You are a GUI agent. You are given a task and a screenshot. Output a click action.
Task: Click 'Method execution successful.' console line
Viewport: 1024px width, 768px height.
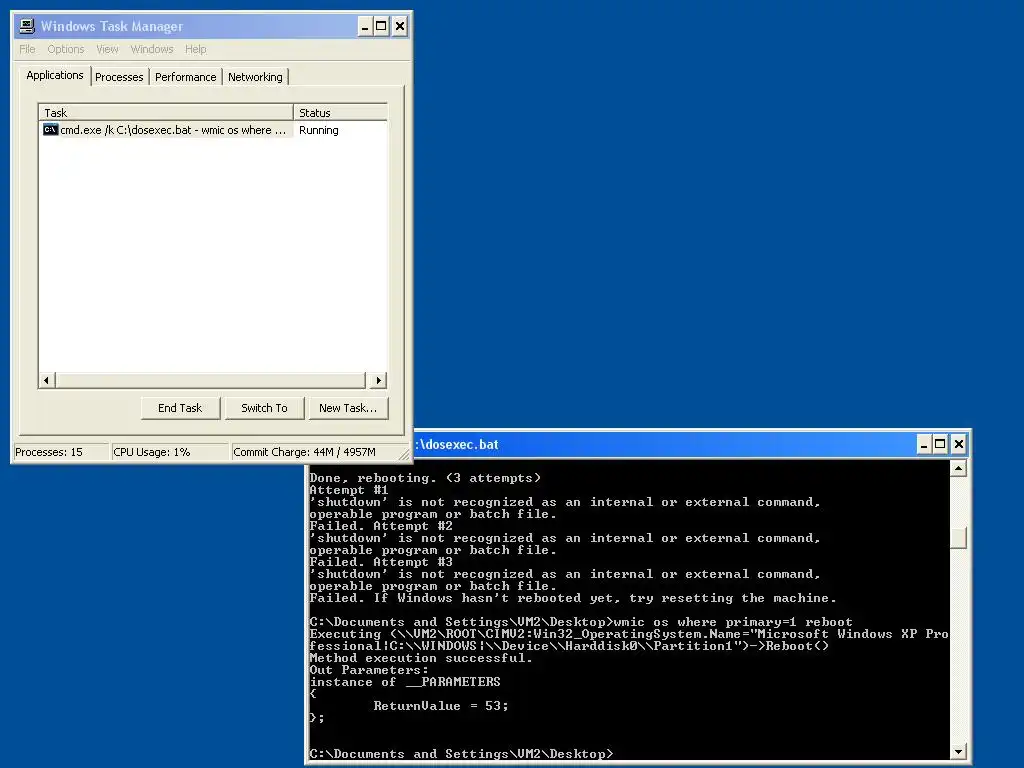[421, 658]
